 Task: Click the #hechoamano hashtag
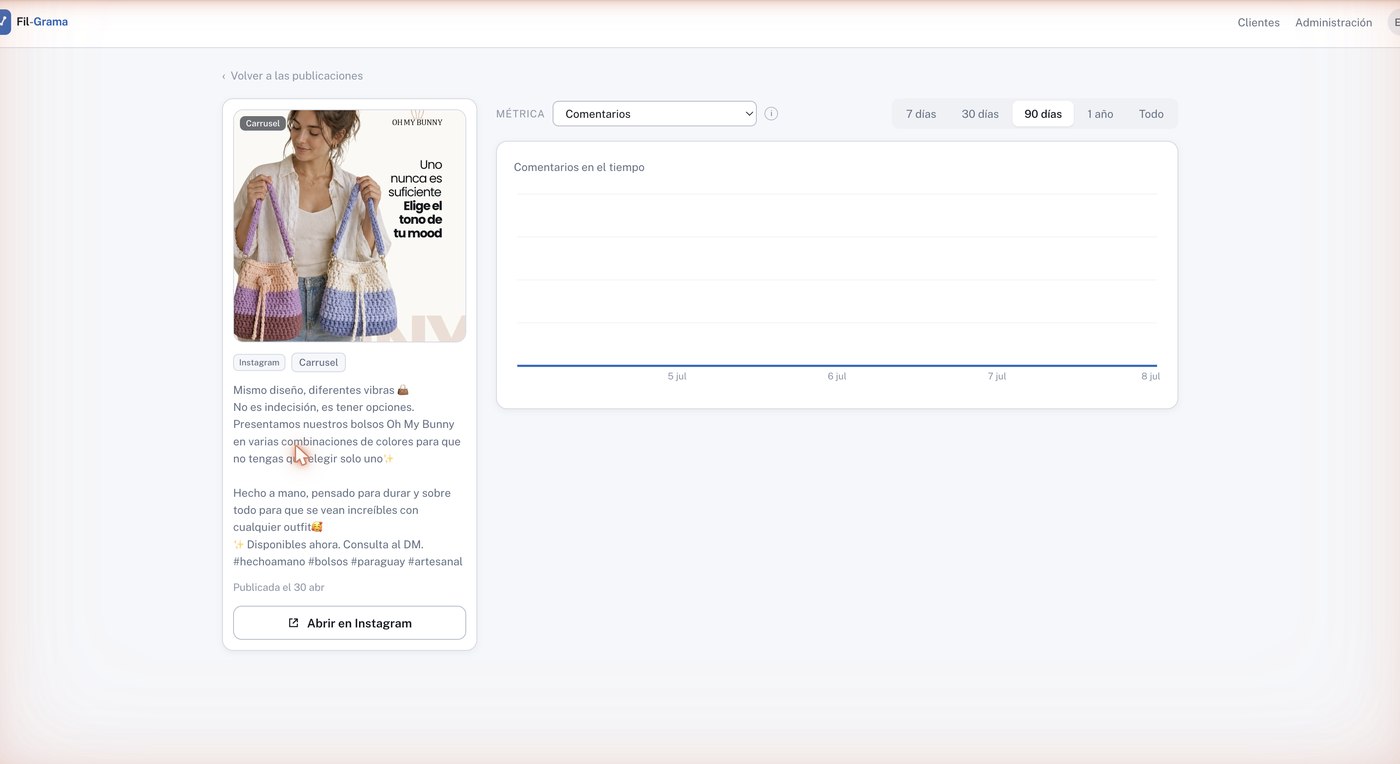point(269,562)
